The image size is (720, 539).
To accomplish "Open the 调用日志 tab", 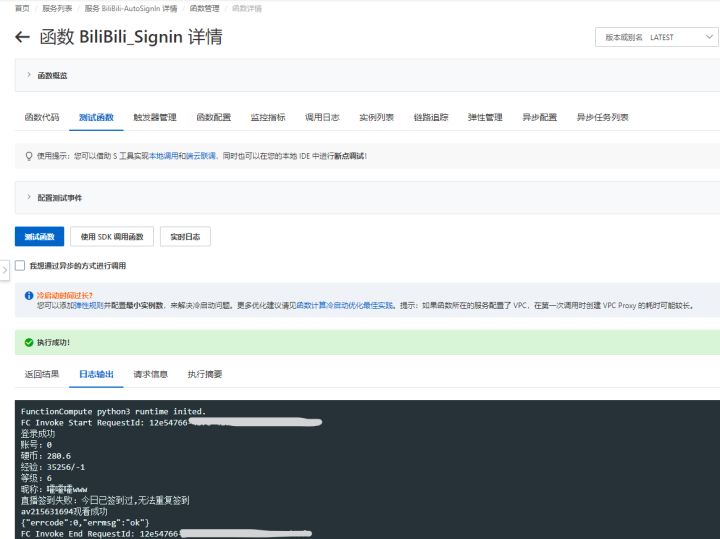I will click(322, 117).
